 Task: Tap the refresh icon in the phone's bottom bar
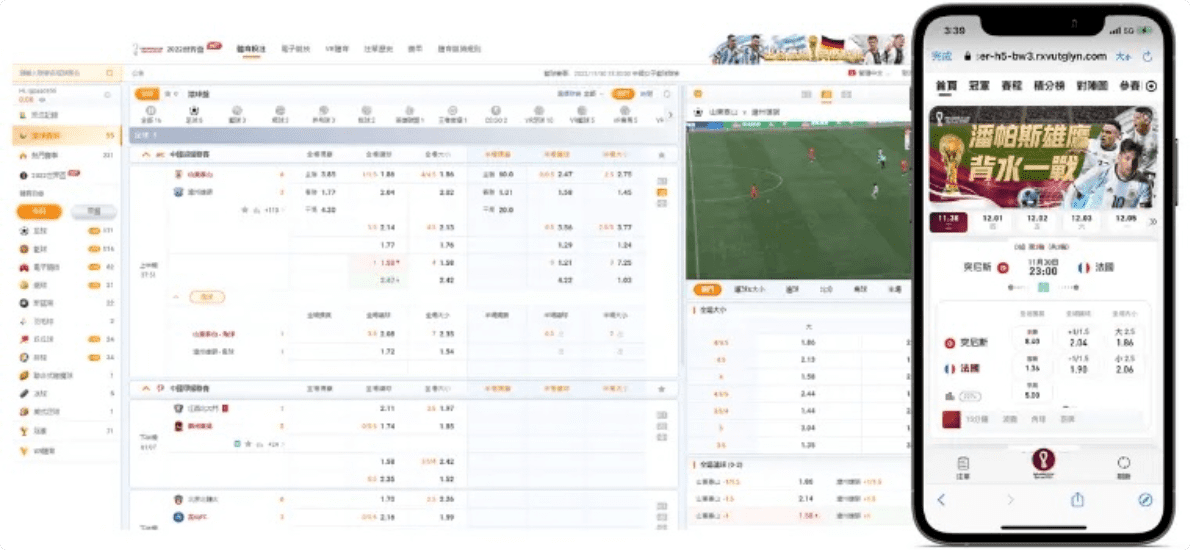pos(1123,465)
